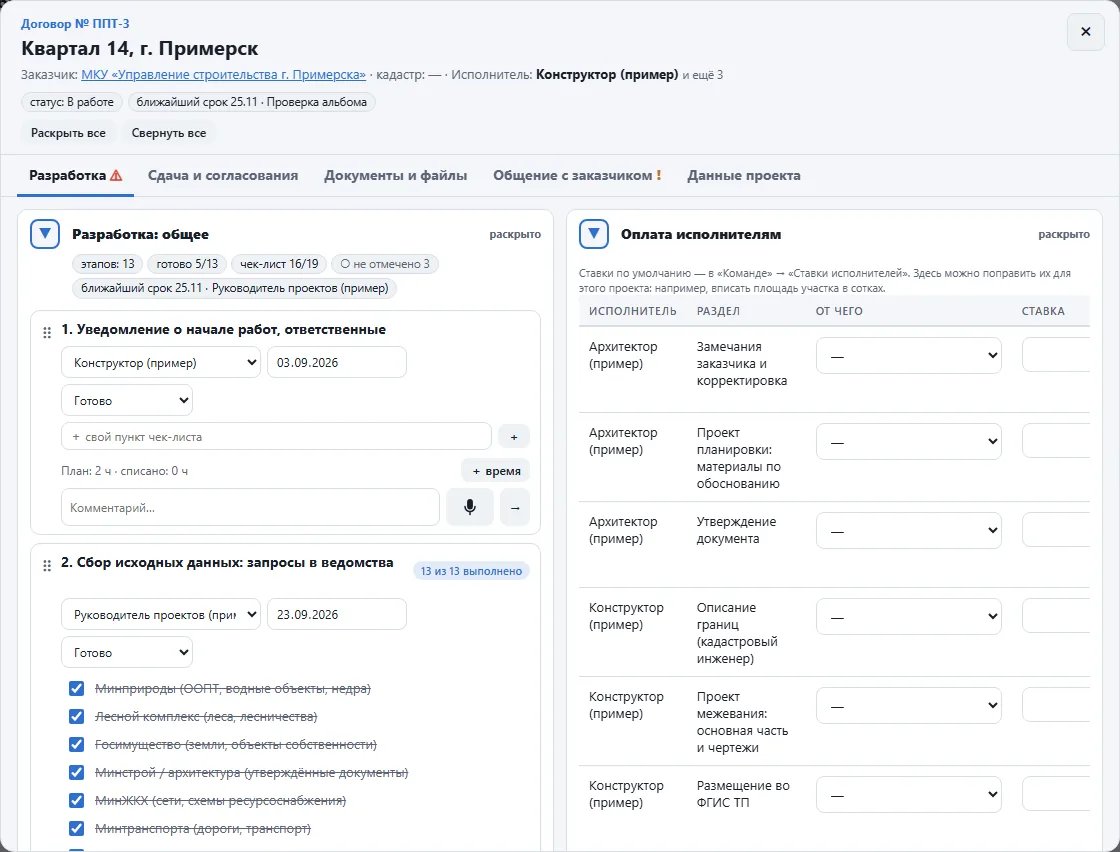
Task: Click «не отмечено 3» chip
Action: coord(385,264)
